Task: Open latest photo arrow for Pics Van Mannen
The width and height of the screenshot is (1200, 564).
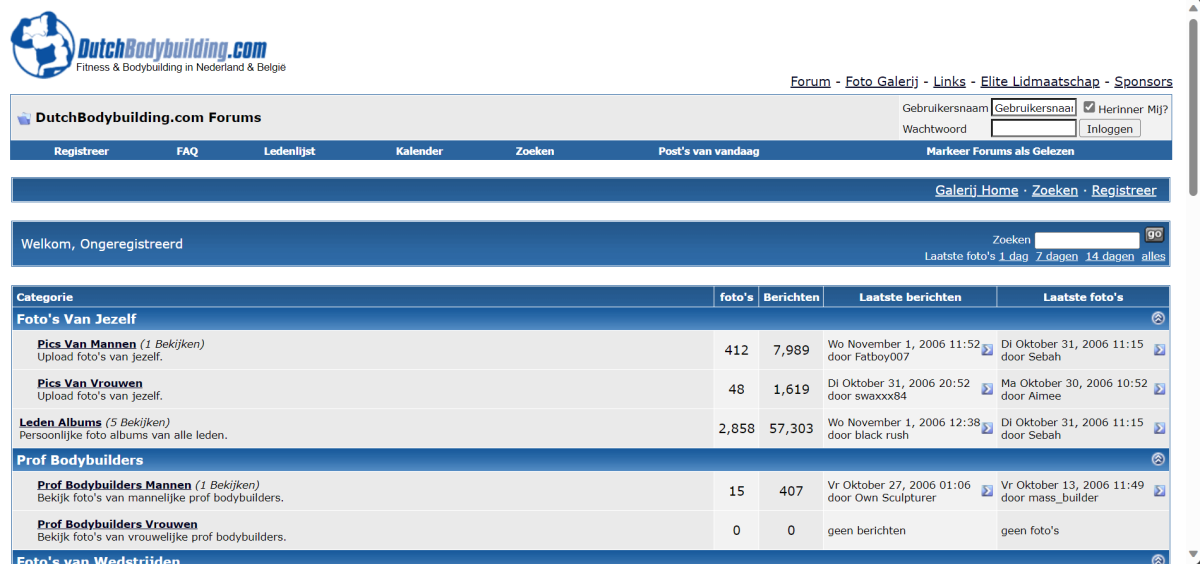Action: pos(1159,350)
